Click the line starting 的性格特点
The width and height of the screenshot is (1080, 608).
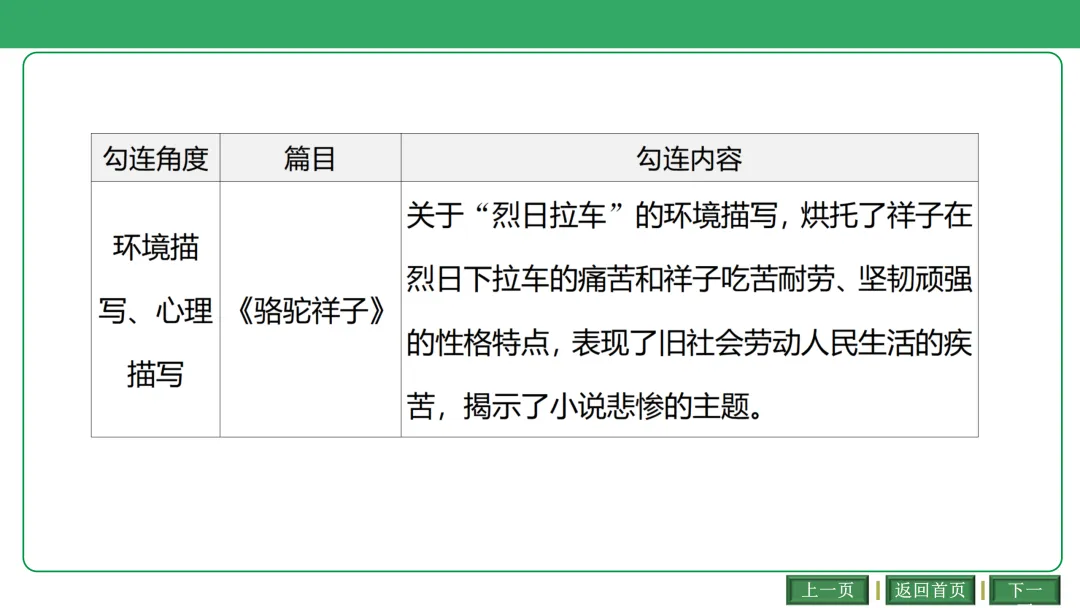coord(689,343)
